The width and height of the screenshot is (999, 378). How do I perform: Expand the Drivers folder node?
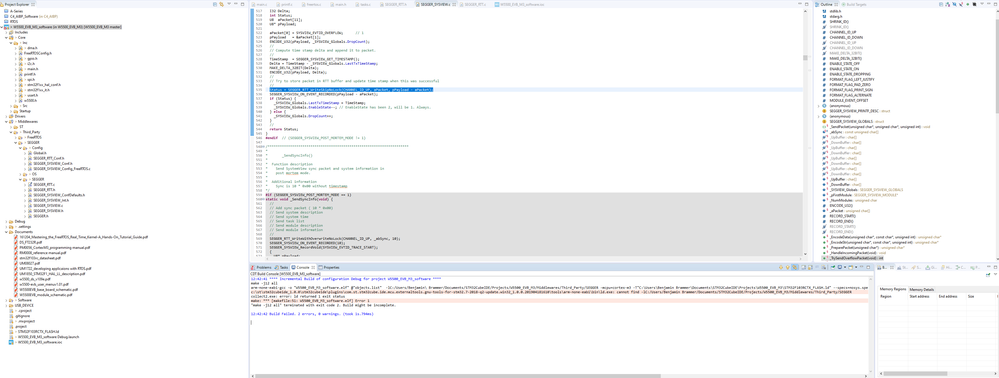click(x=6, y=116)
